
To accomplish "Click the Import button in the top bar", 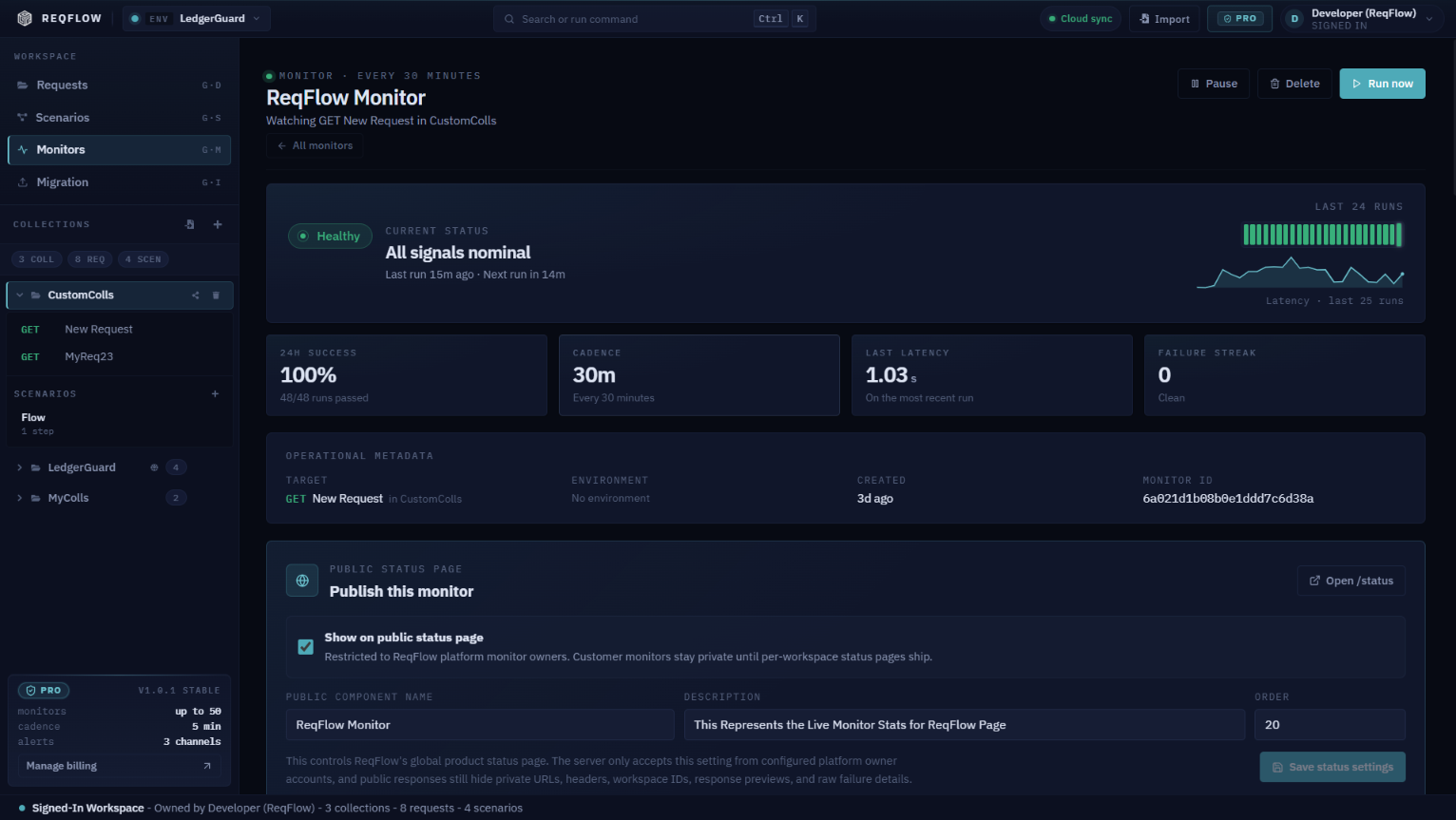I will [1164, 19].
